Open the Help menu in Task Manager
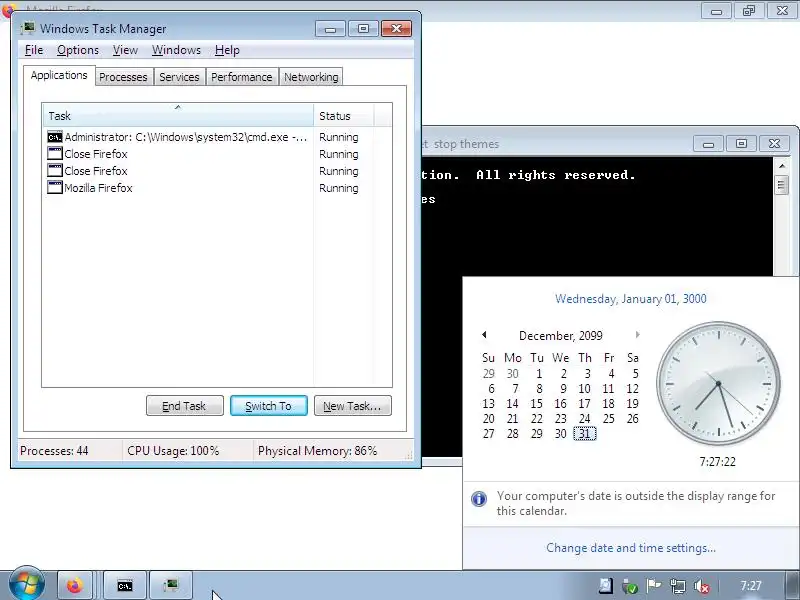800x600 pixels. coord(227,50)
